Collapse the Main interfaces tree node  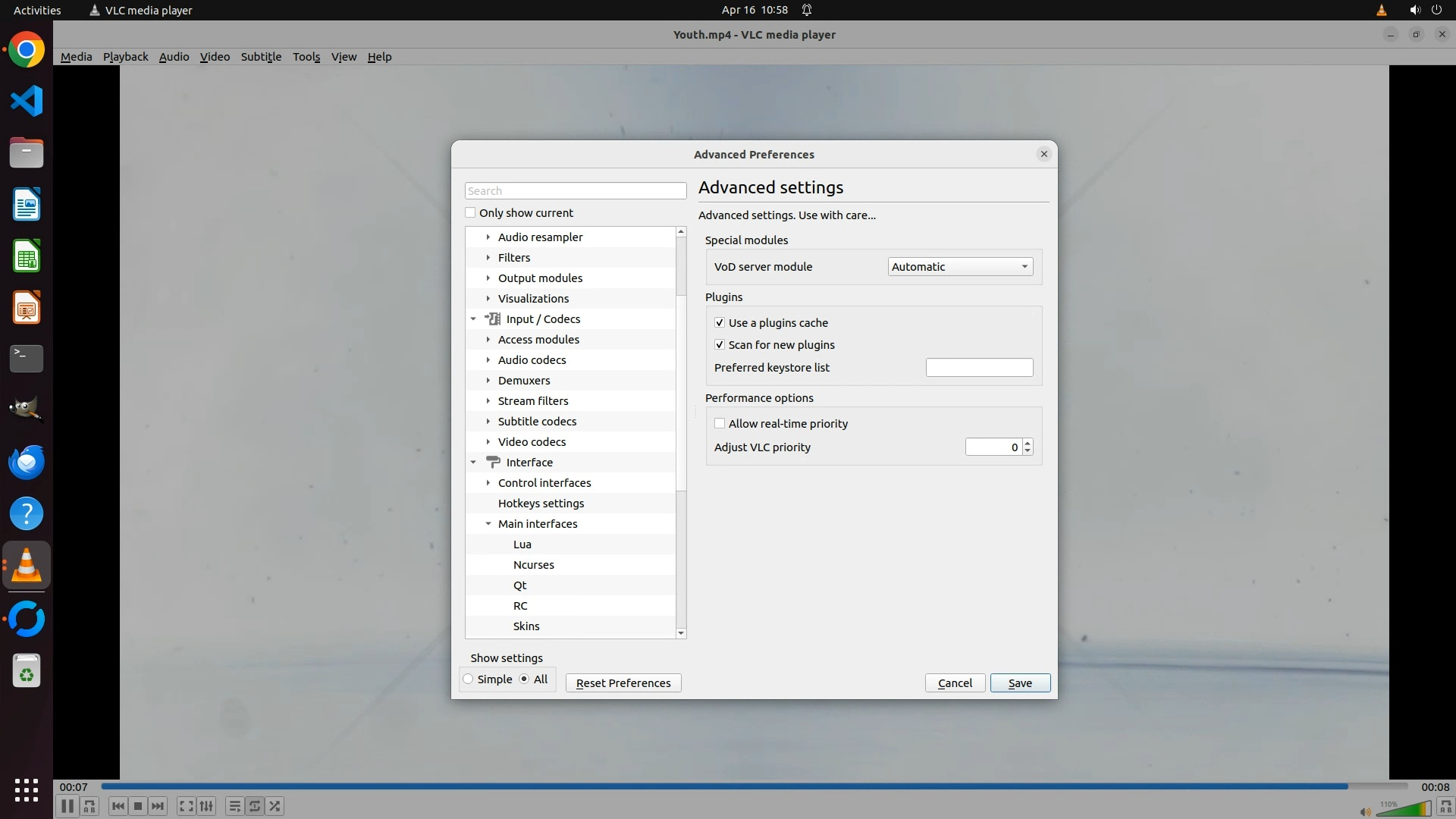pyautogui.click(x=488, y=524)
